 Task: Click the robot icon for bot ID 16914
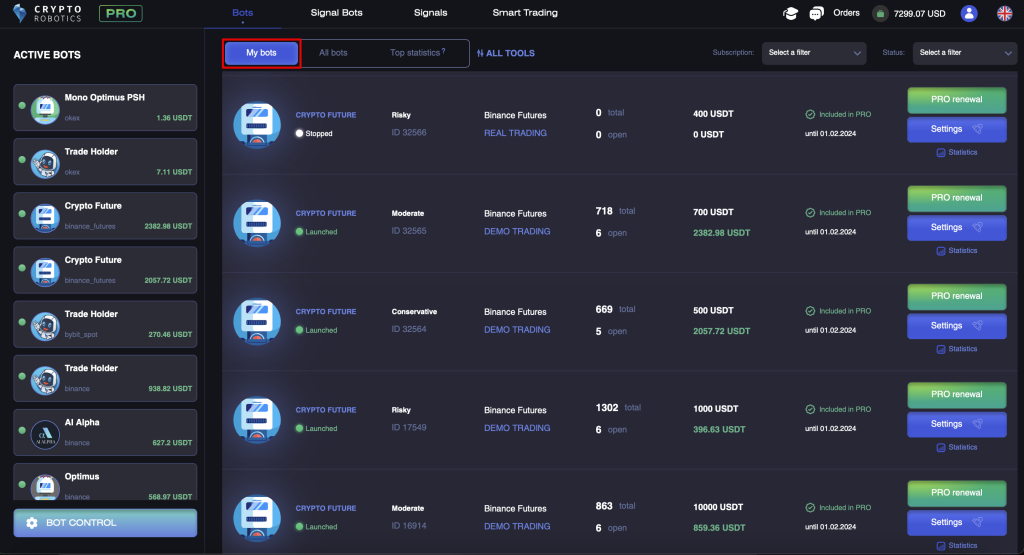point(257,518)
